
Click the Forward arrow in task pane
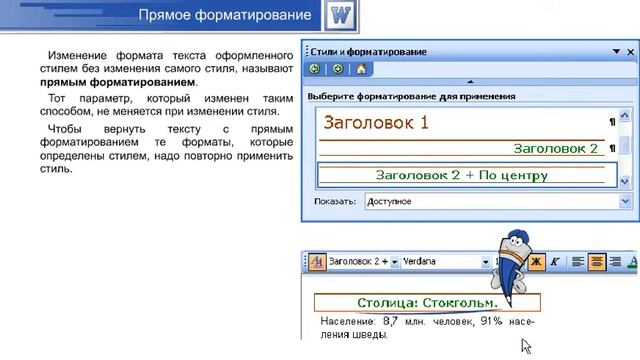(x=338, y=69)
